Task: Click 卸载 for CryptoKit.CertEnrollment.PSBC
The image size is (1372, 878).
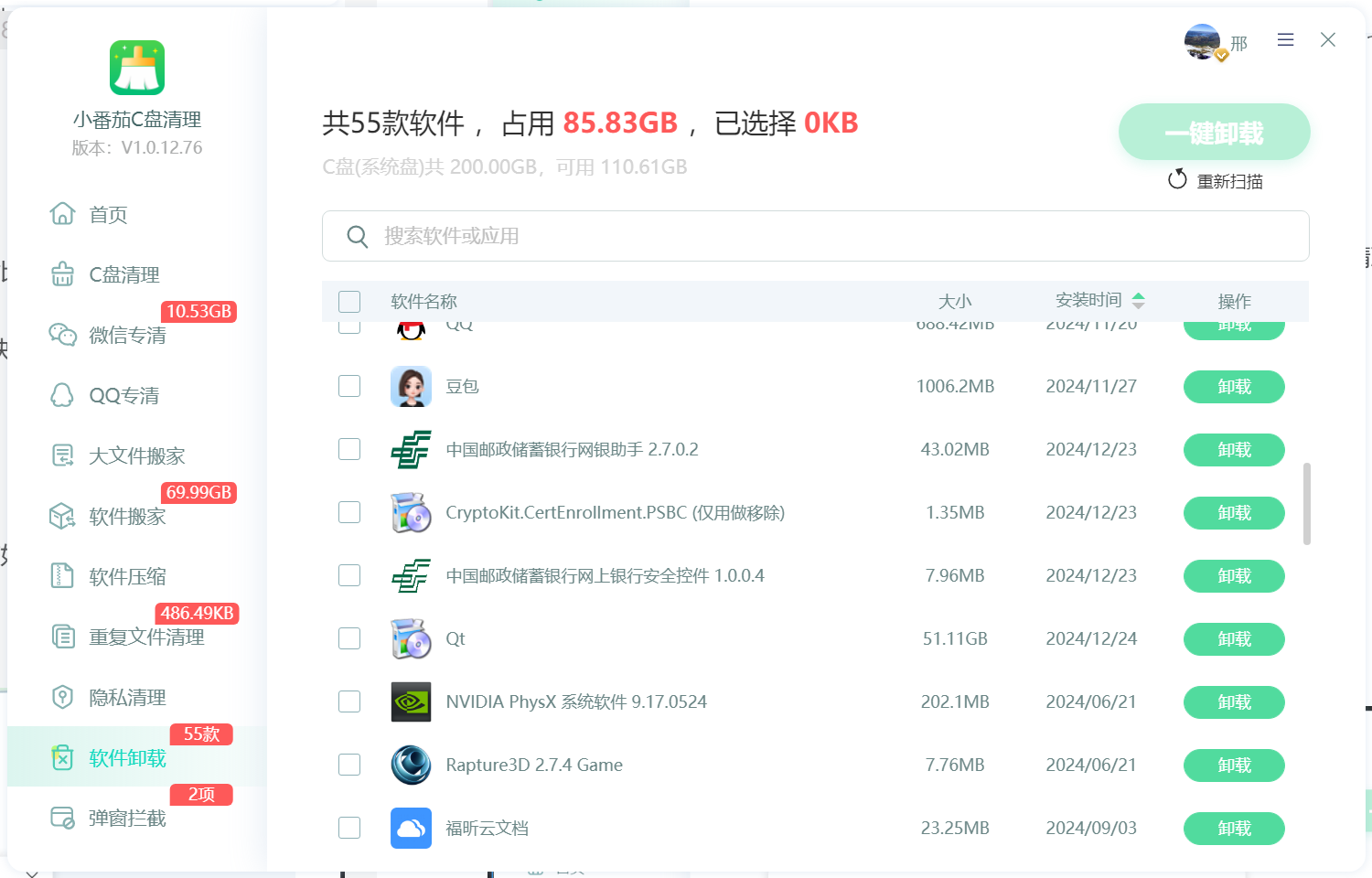Action: click(1234, 513)
